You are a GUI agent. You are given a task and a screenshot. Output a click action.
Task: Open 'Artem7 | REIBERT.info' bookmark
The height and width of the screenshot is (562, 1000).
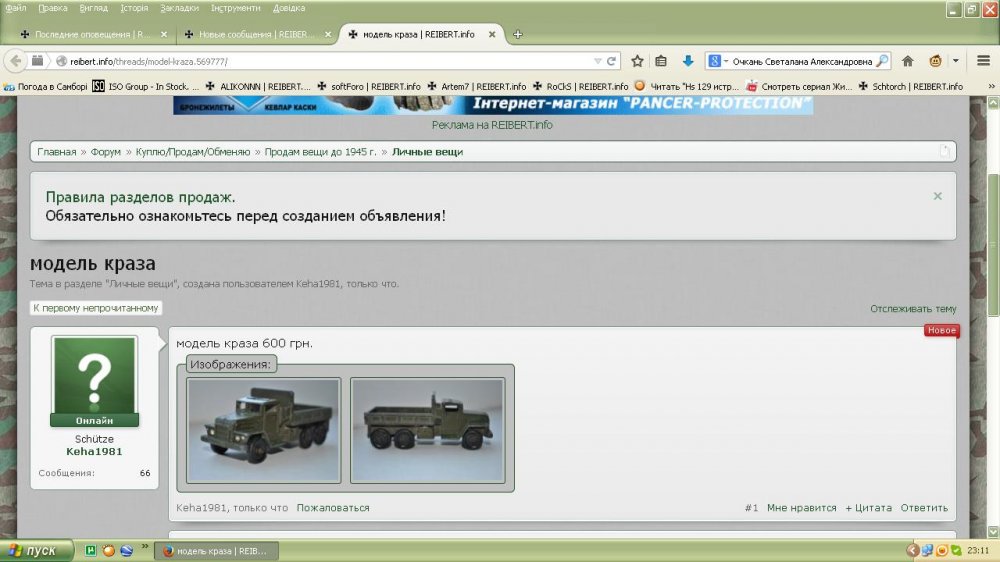(476, 86)
